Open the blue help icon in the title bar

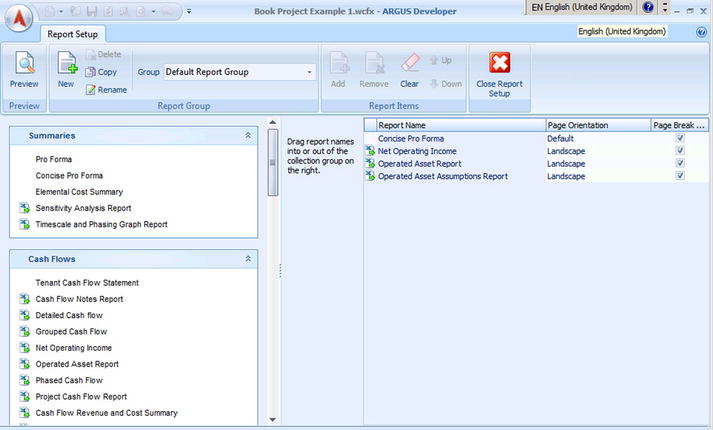pos(648,7)
